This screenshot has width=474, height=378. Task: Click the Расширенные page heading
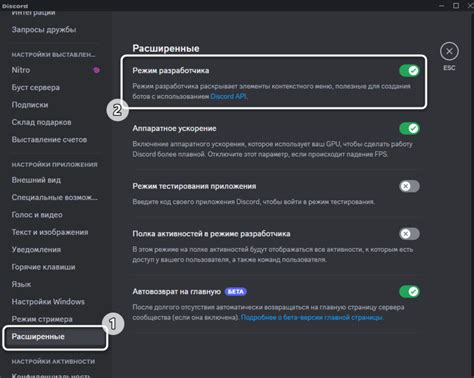pos(166,48)
